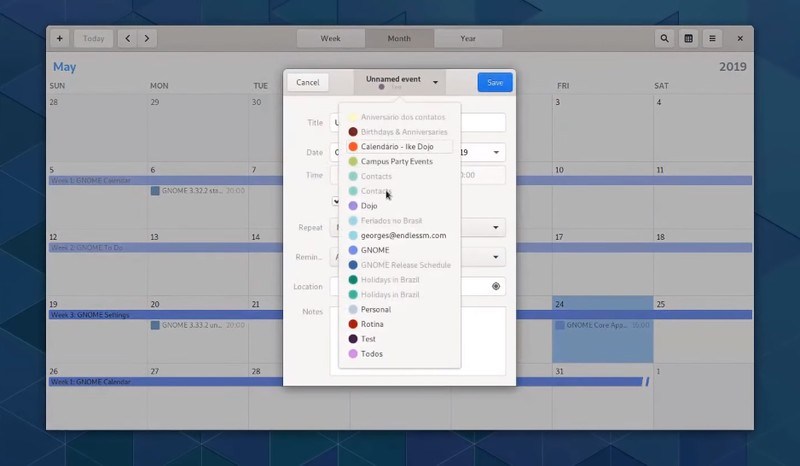Viewport: 800px width, 466px height.
Task: Go to the next month with right arrow
Action: point(147,38)
